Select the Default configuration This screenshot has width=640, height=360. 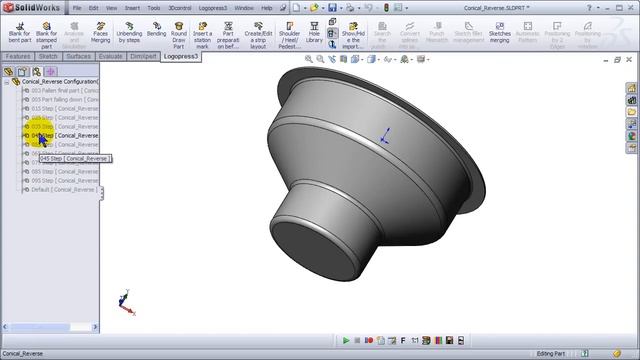[x=61, y=189]
